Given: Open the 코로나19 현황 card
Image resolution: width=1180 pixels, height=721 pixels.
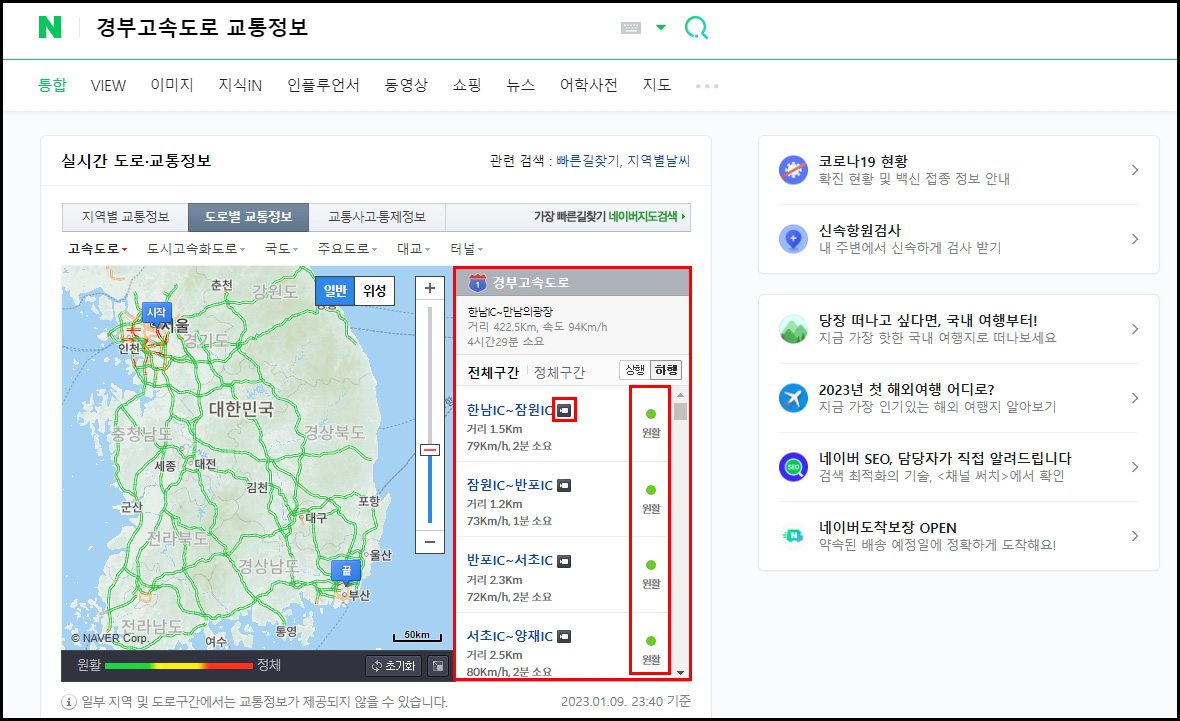Looking at the screenshot, I should click(958, 170).
